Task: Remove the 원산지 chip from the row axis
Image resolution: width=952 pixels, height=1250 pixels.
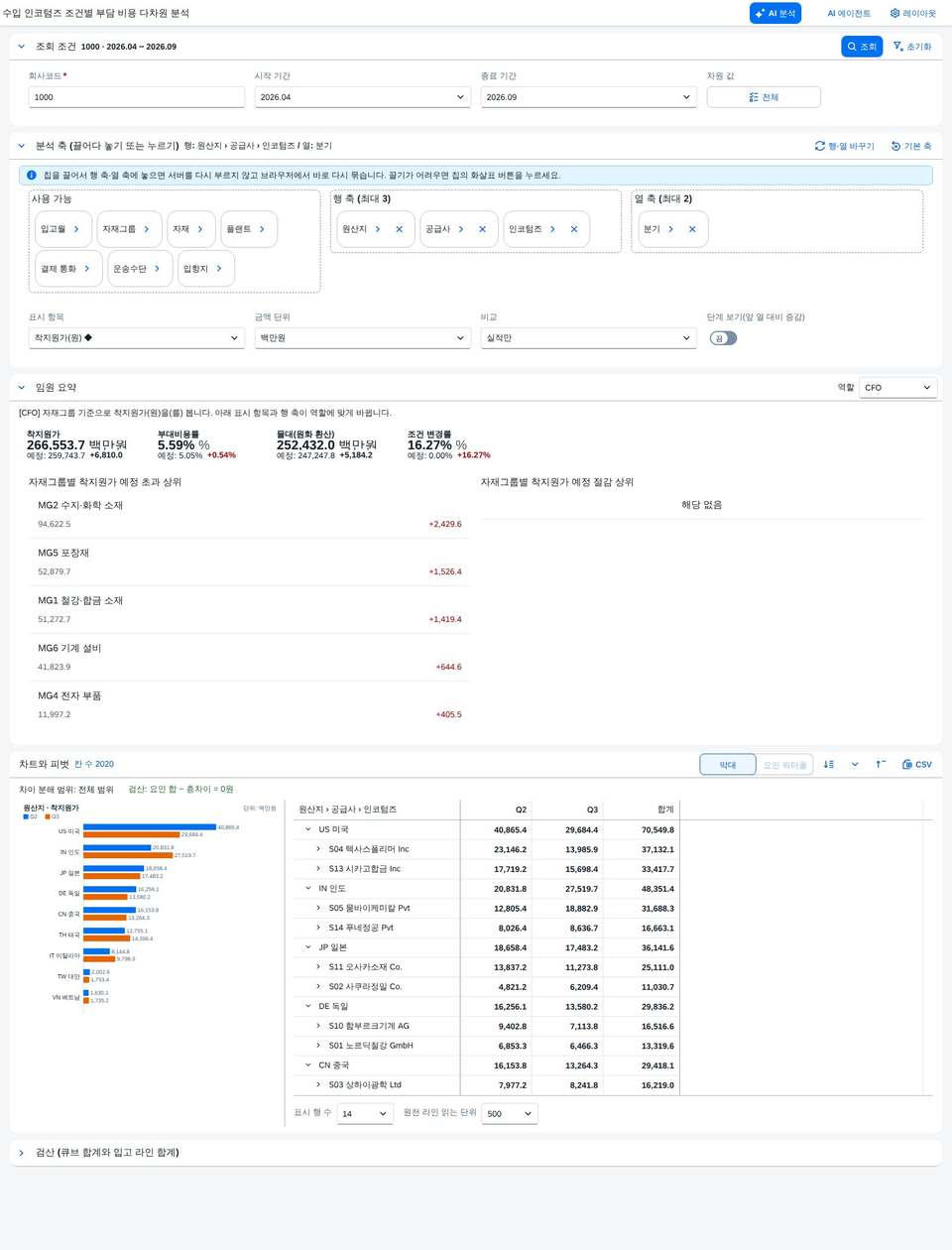Action: pos(400,229)
